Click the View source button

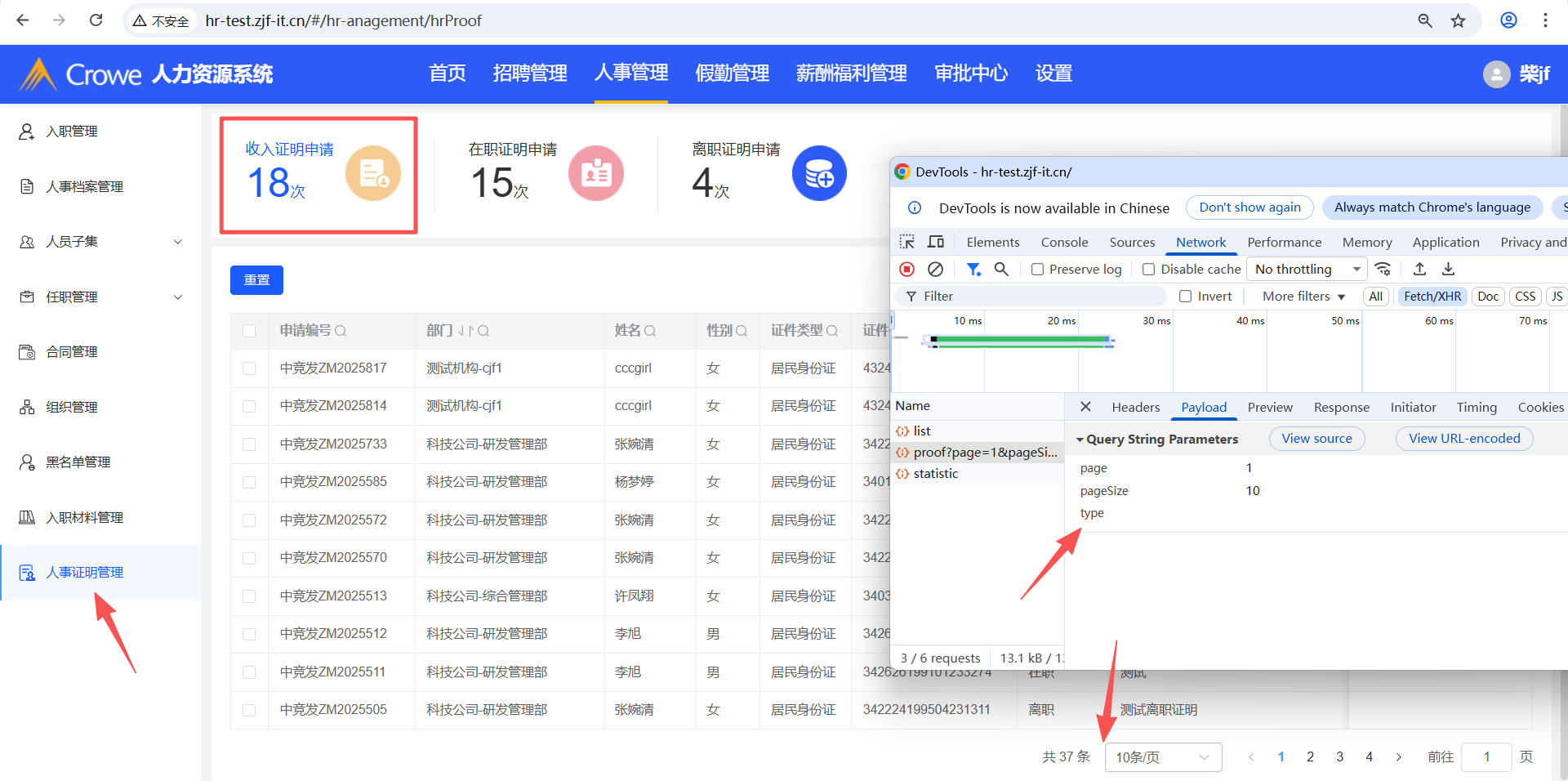[1316, 439]
